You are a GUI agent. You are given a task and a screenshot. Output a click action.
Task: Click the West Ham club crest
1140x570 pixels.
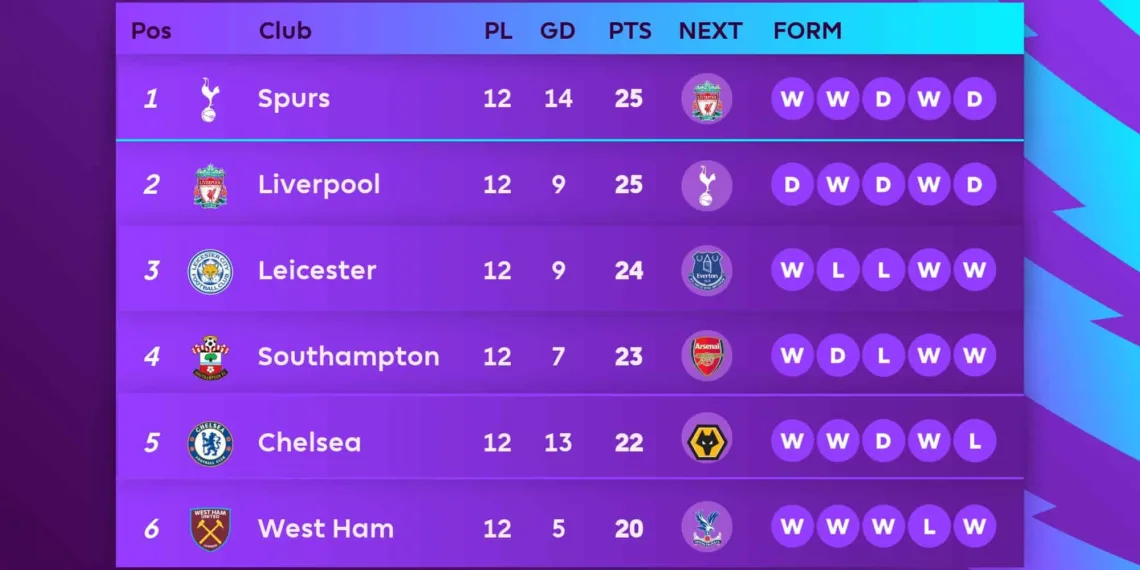coord(210,529)
